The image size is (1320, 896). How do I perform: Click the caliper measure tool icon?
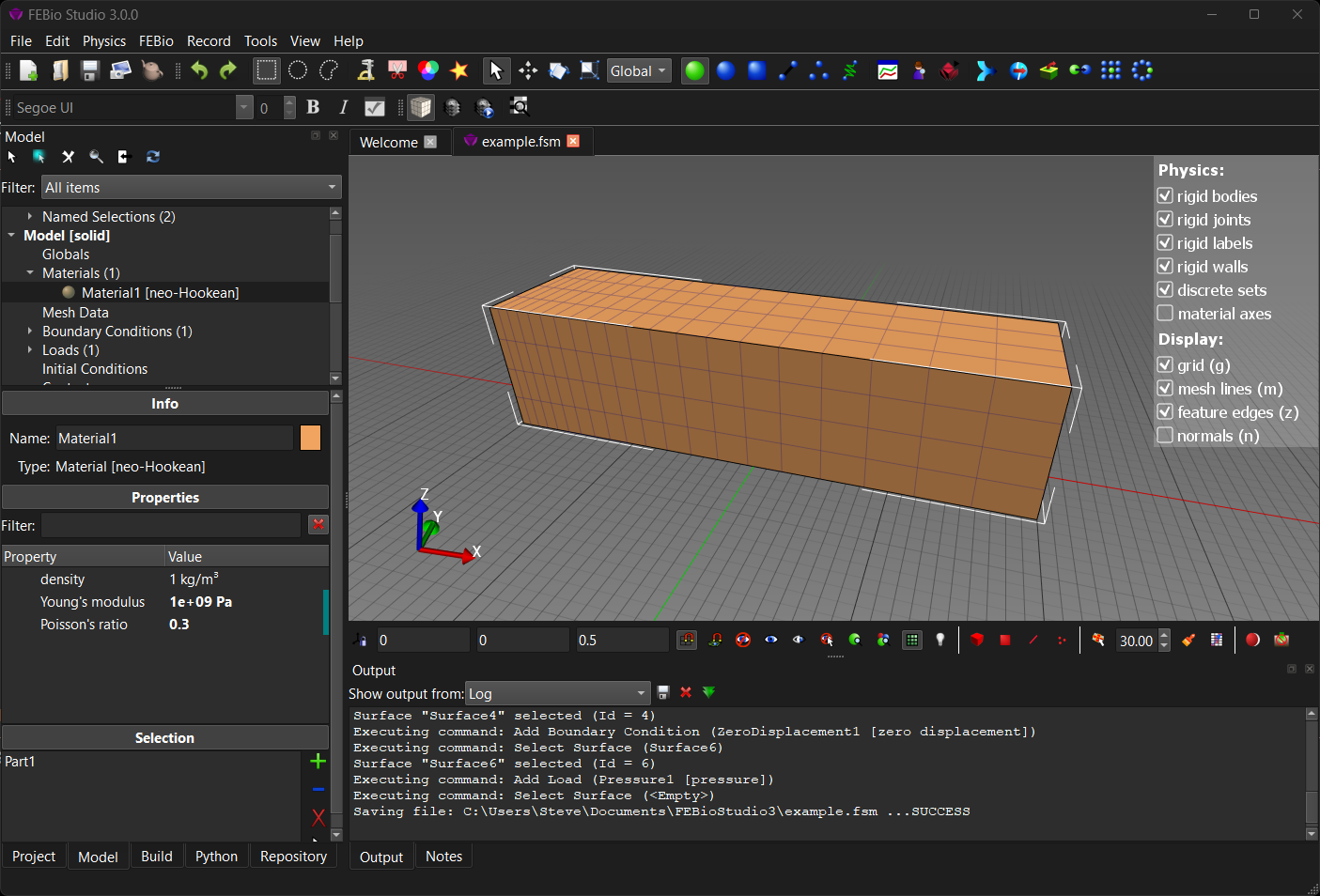click(366, 70)
